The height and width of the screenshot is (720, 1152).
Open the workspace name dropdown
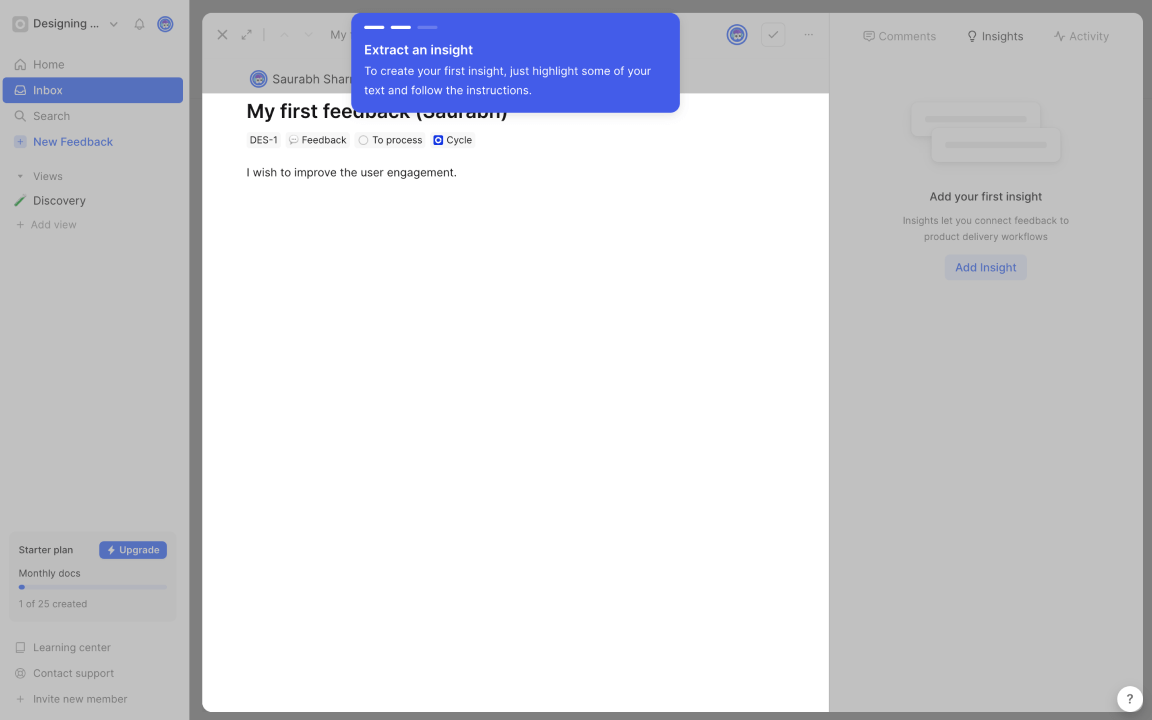pyautogui.click(x=66, y=24)
